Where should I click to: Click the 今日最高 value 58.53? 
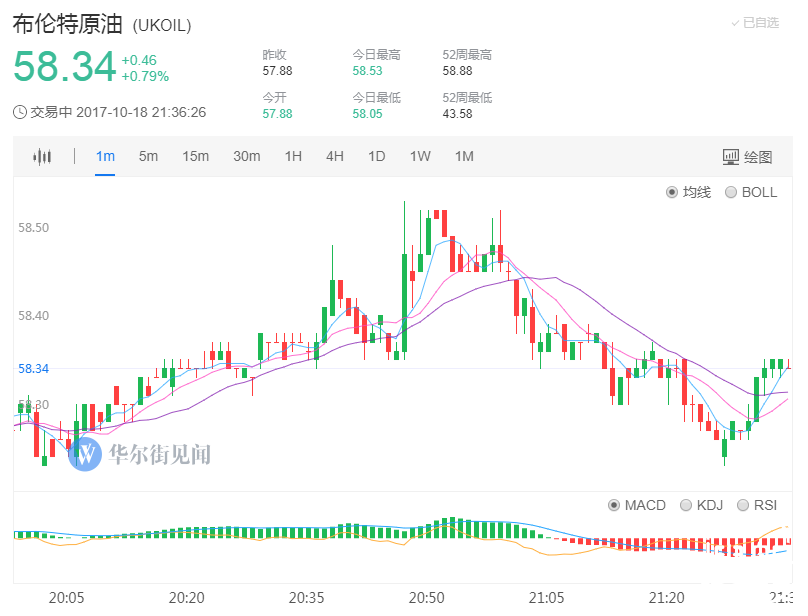[367, 71]
